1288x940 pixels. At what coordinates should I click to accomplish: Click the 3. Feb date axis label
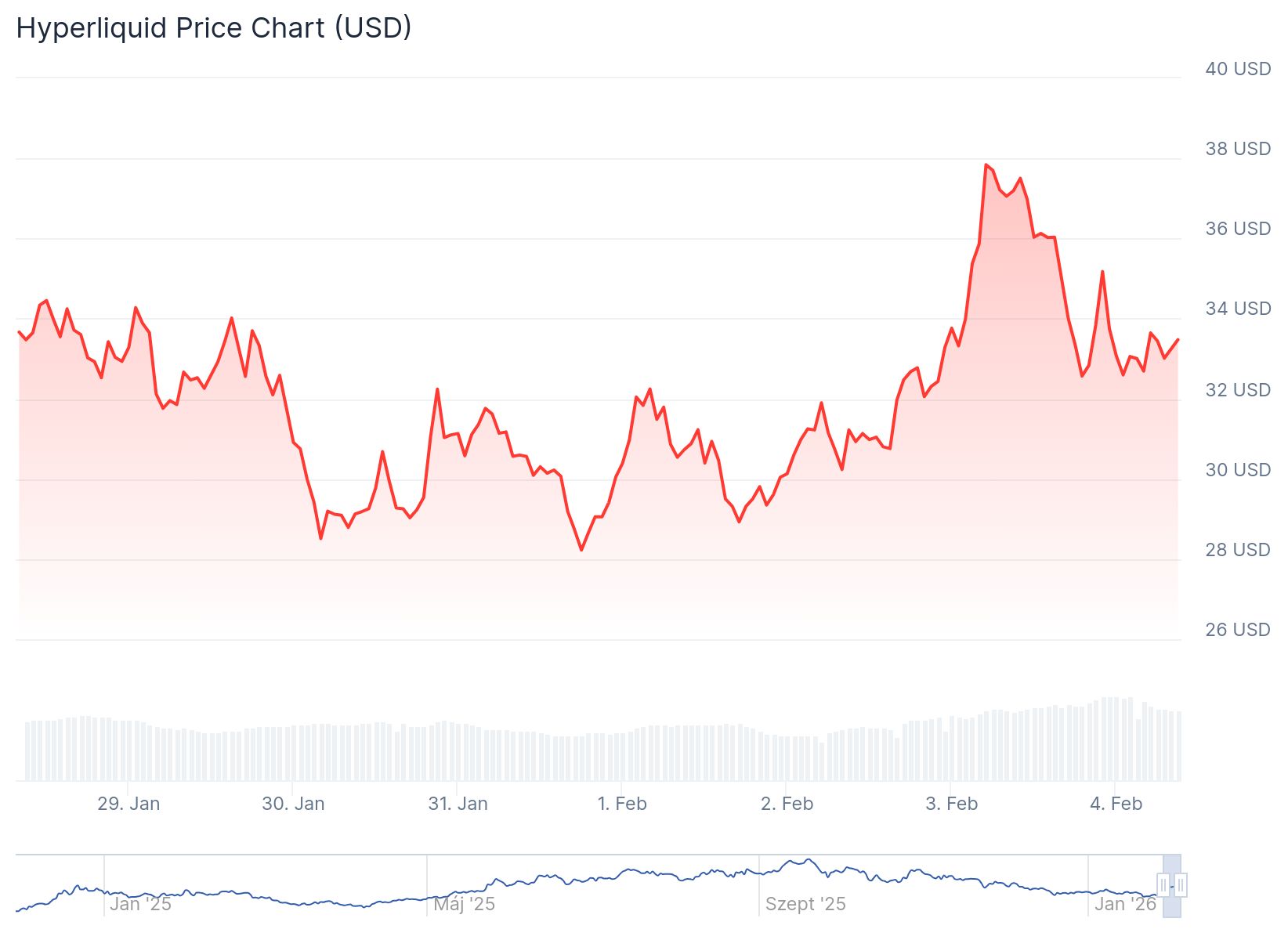951,804
